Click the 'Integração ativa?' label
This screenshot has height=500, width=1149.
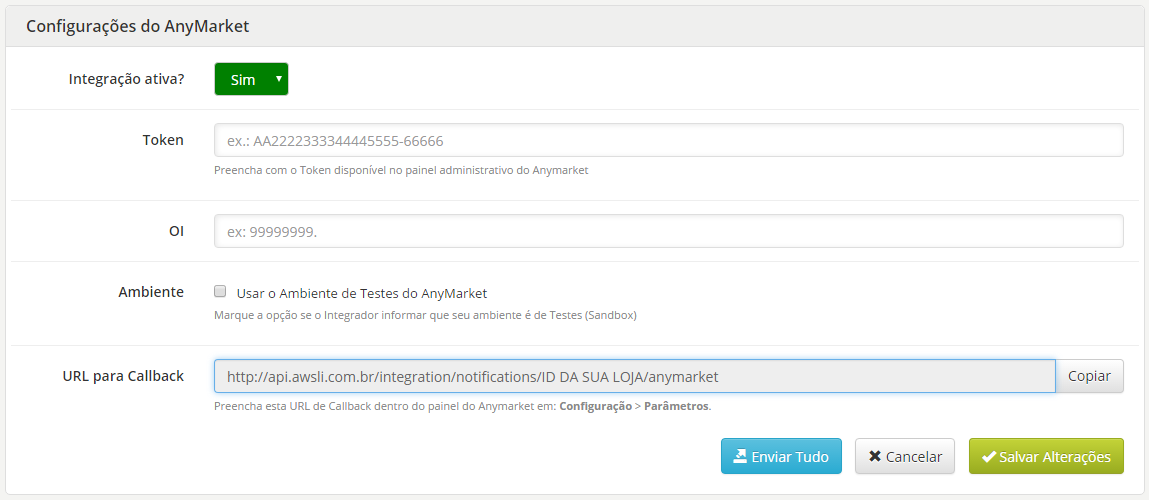pos(126,78)
